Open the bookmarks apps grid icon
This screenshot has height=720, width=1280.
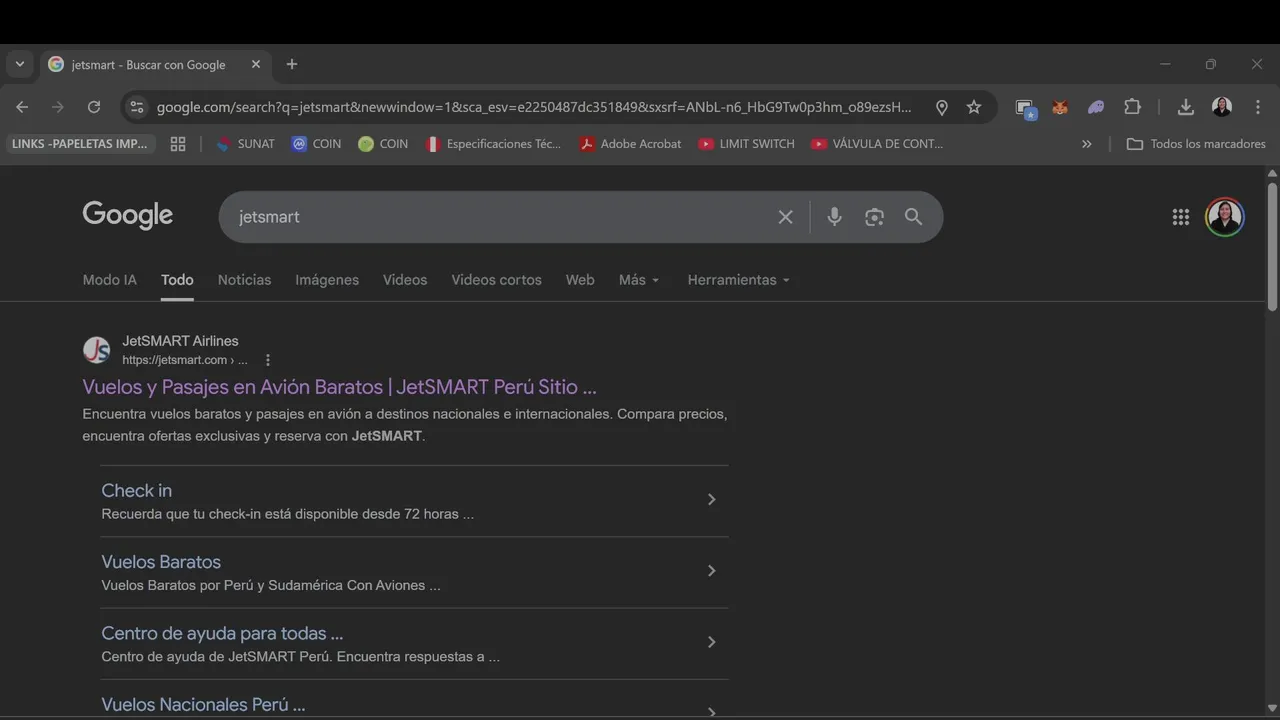(x=178, y=144)
